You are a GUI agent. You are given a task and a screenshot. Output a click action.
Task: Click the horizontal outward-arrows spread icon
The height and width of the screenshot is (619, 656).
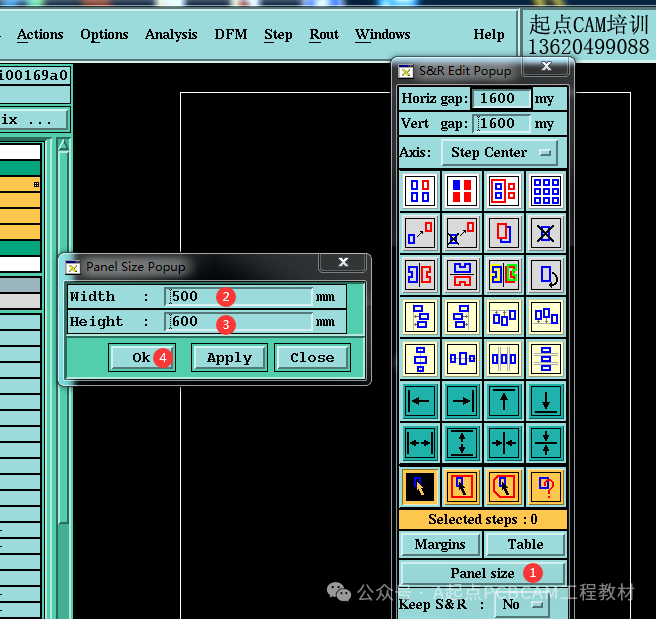(420, 443)
